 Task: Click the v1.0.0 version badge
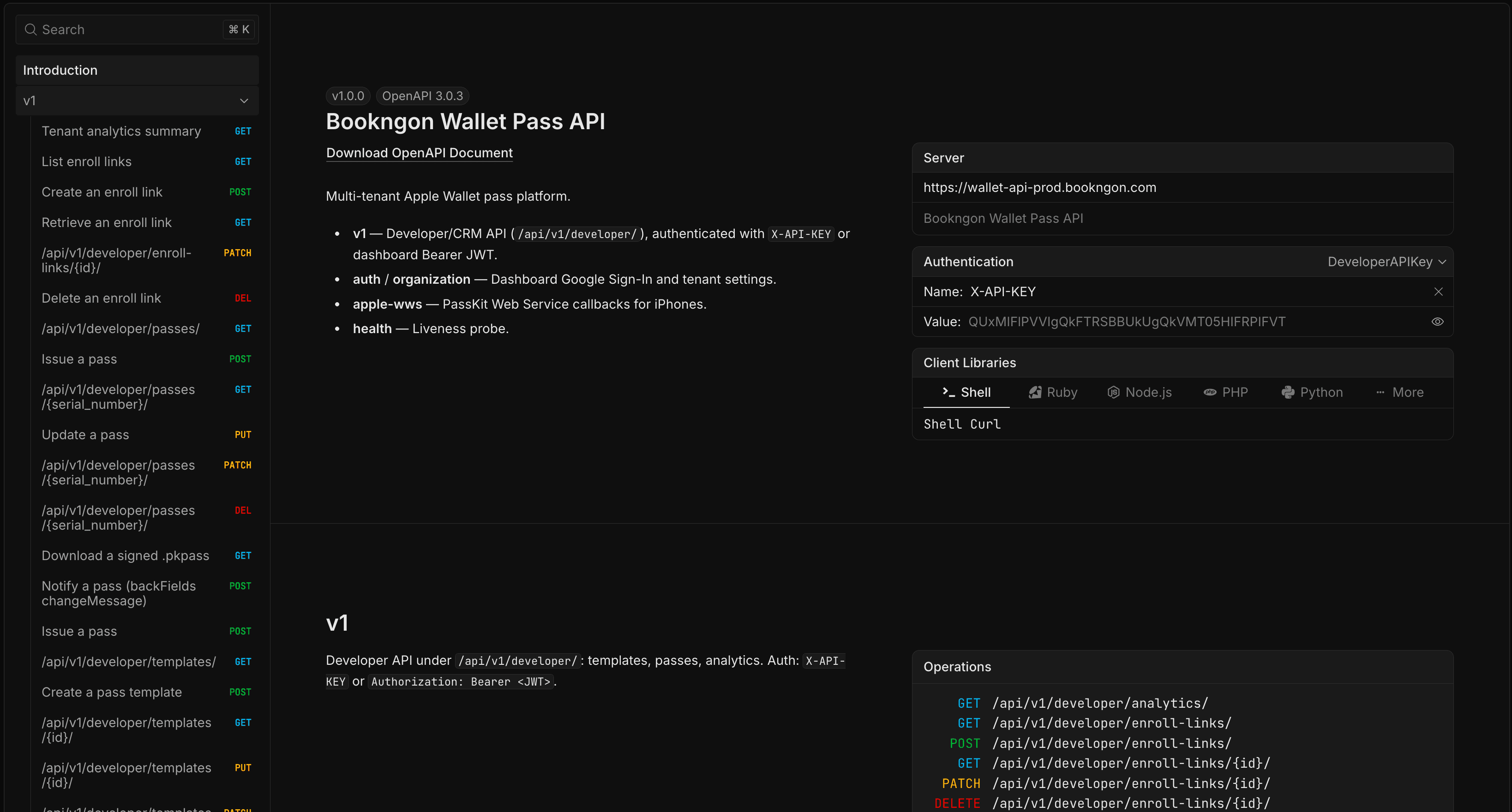point(348,96)
